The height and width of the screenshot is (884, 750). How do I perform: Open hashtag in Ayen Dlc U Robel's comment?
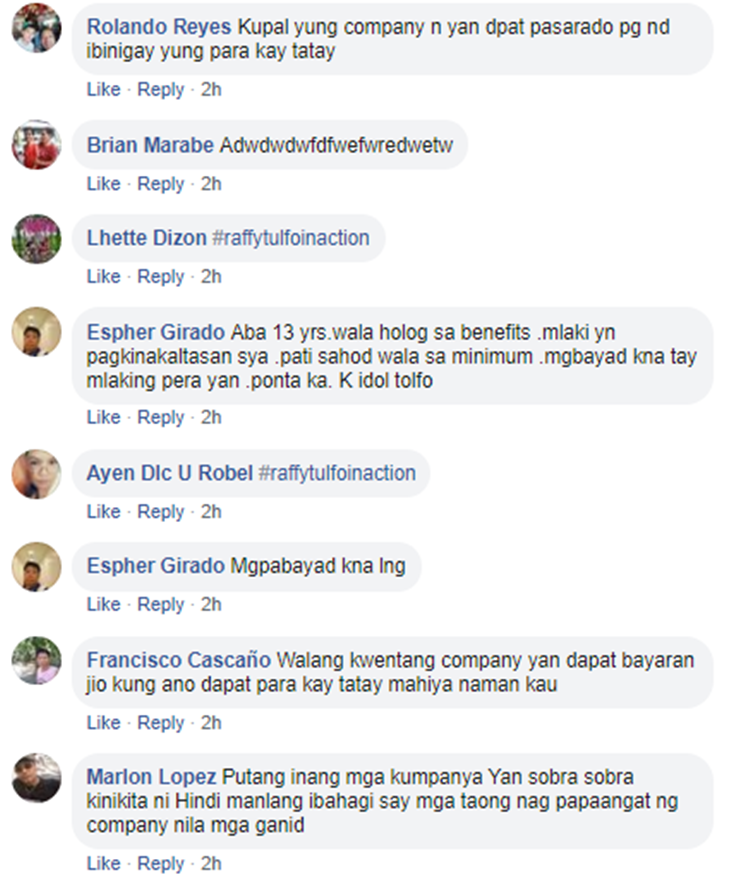coord(337,473)
